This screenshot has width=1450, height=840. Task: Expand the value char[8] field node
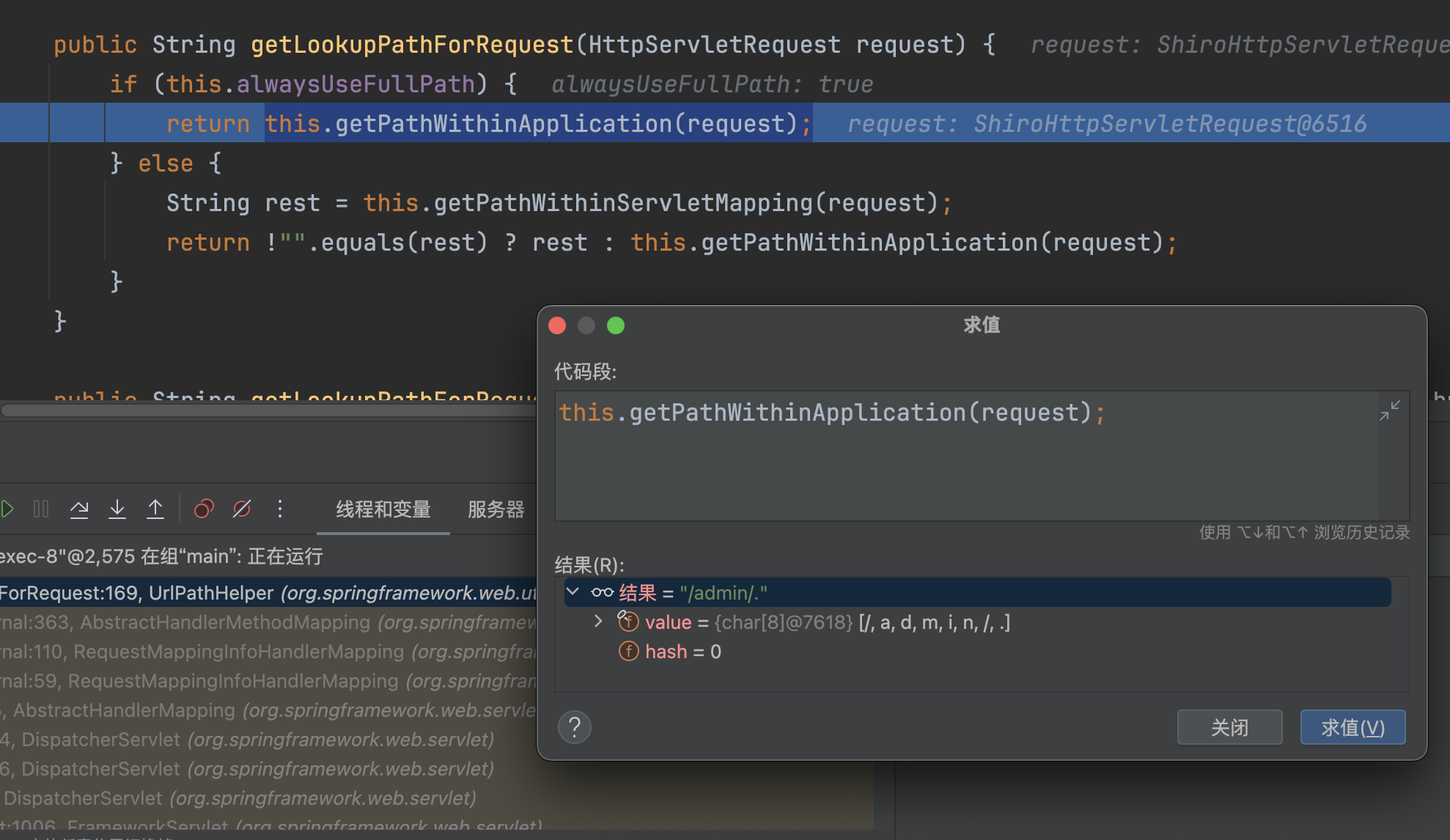point(598,622)
